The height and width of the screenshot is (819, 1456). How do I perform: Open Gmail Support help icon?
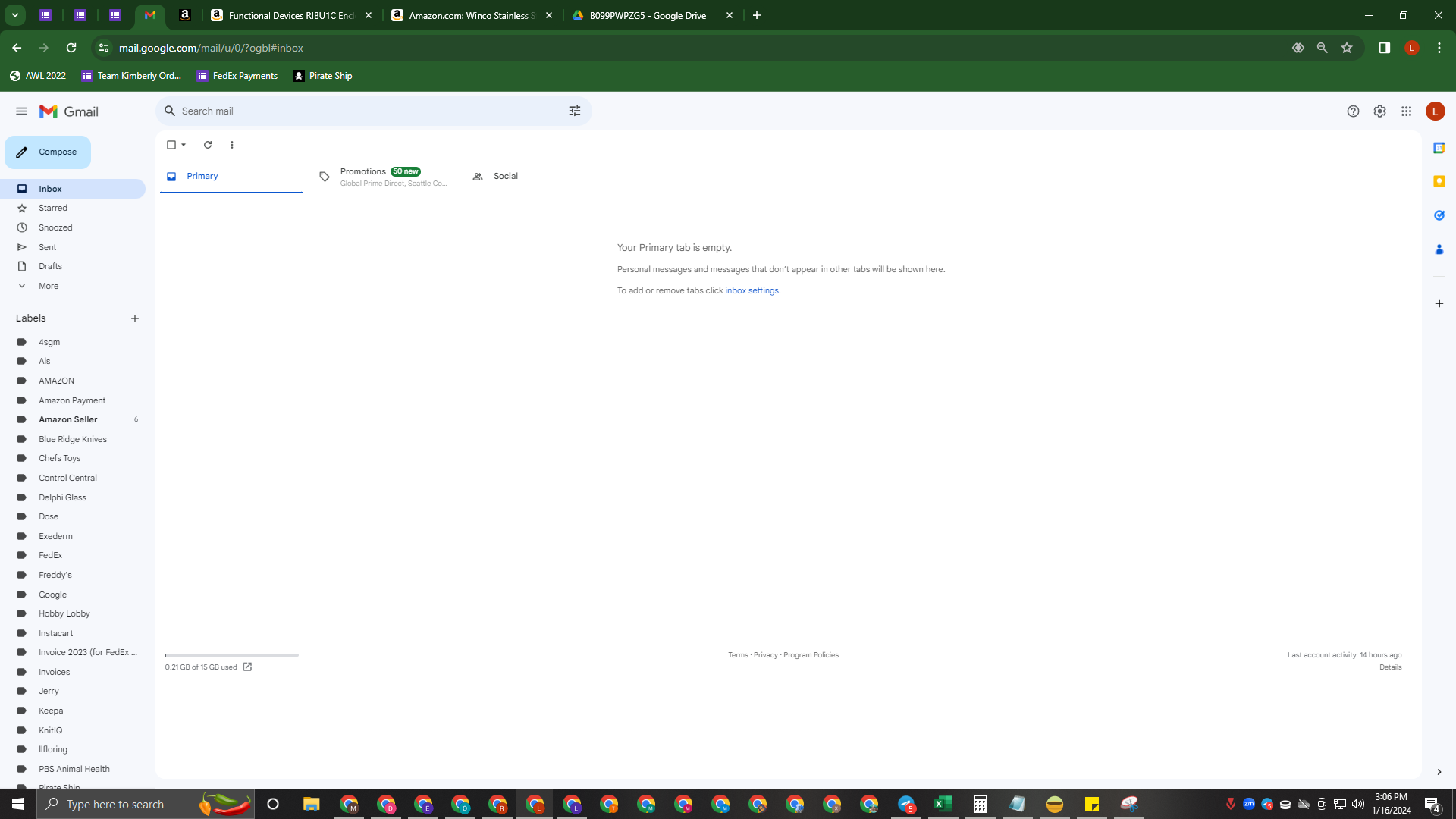click(x=1353, y=111)
